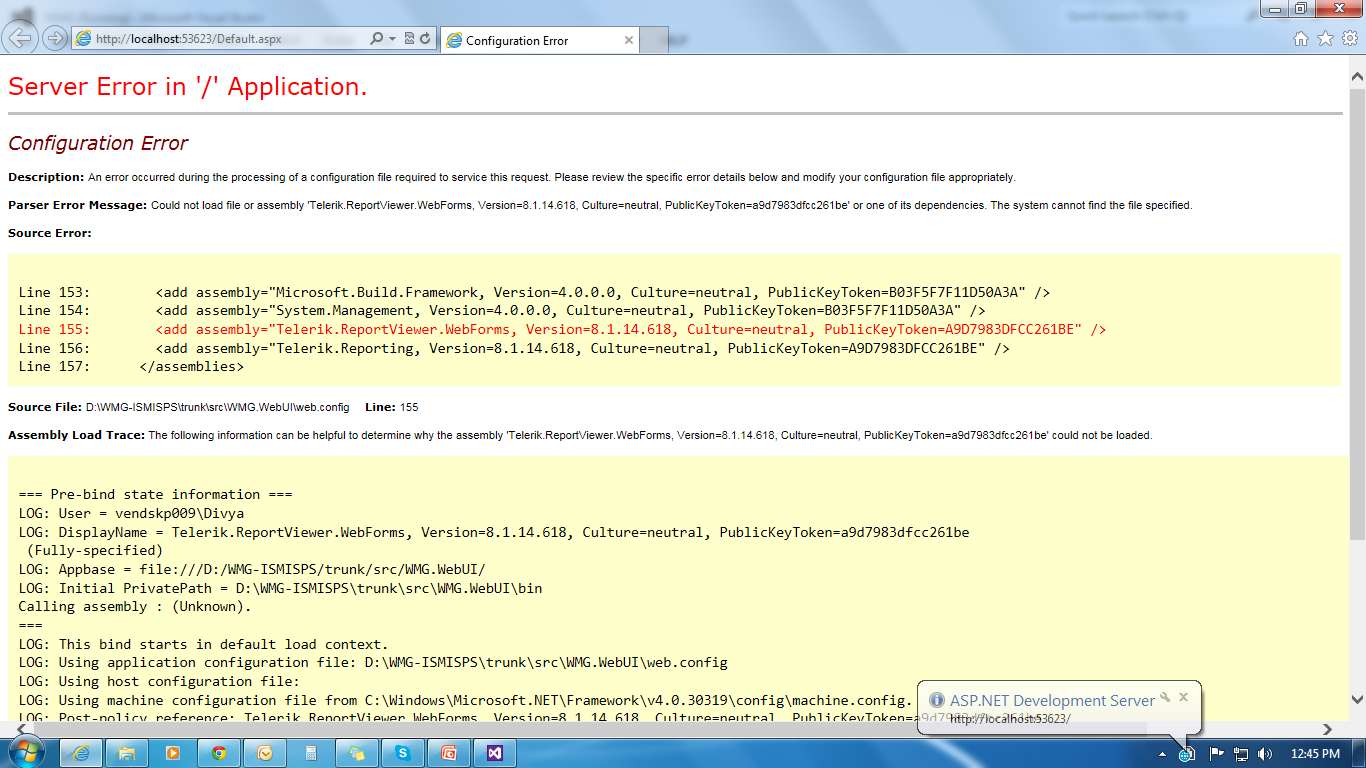The image size is (1366, 768).
Task: Open the Favorites star icon
Action: [x=1325, y=39]
